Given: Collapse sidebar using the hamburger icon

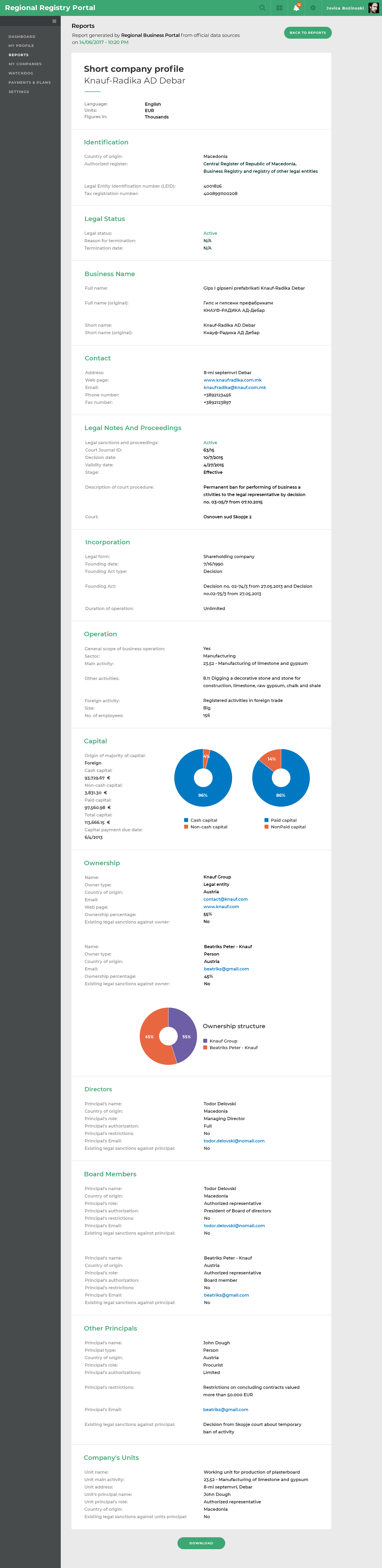Looking at the screenshot, I should pyautogui.click(x=54, y=21).
